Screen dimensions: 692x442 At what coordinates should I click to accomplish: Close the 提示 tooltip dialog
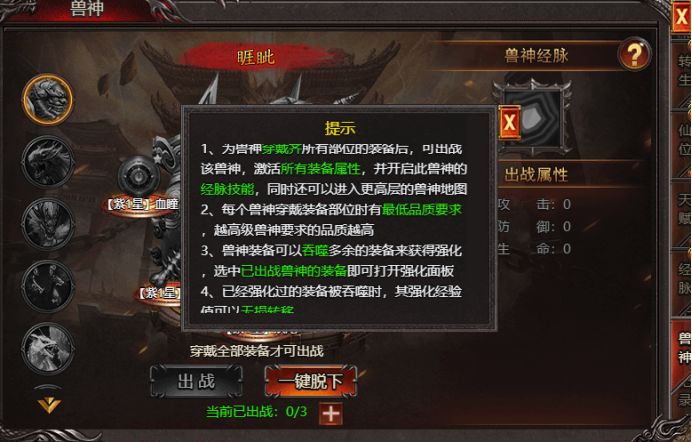[x=509, y=123]
